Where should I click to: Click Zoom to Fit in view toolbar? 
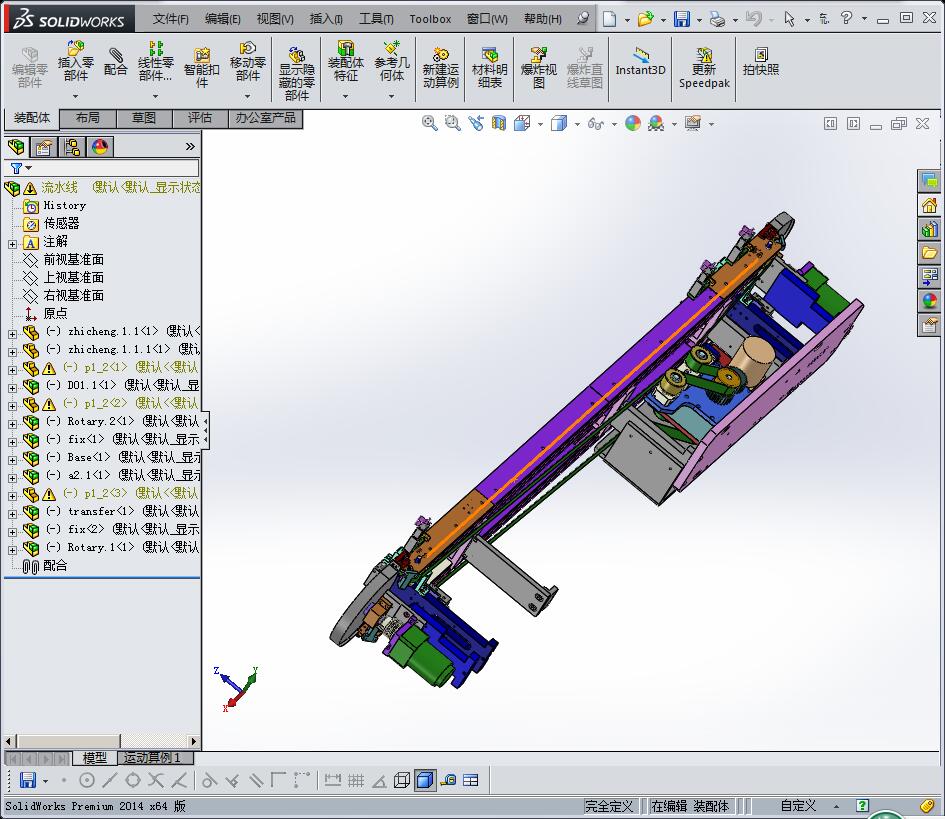pyautogui.click(x=430, y=123)
